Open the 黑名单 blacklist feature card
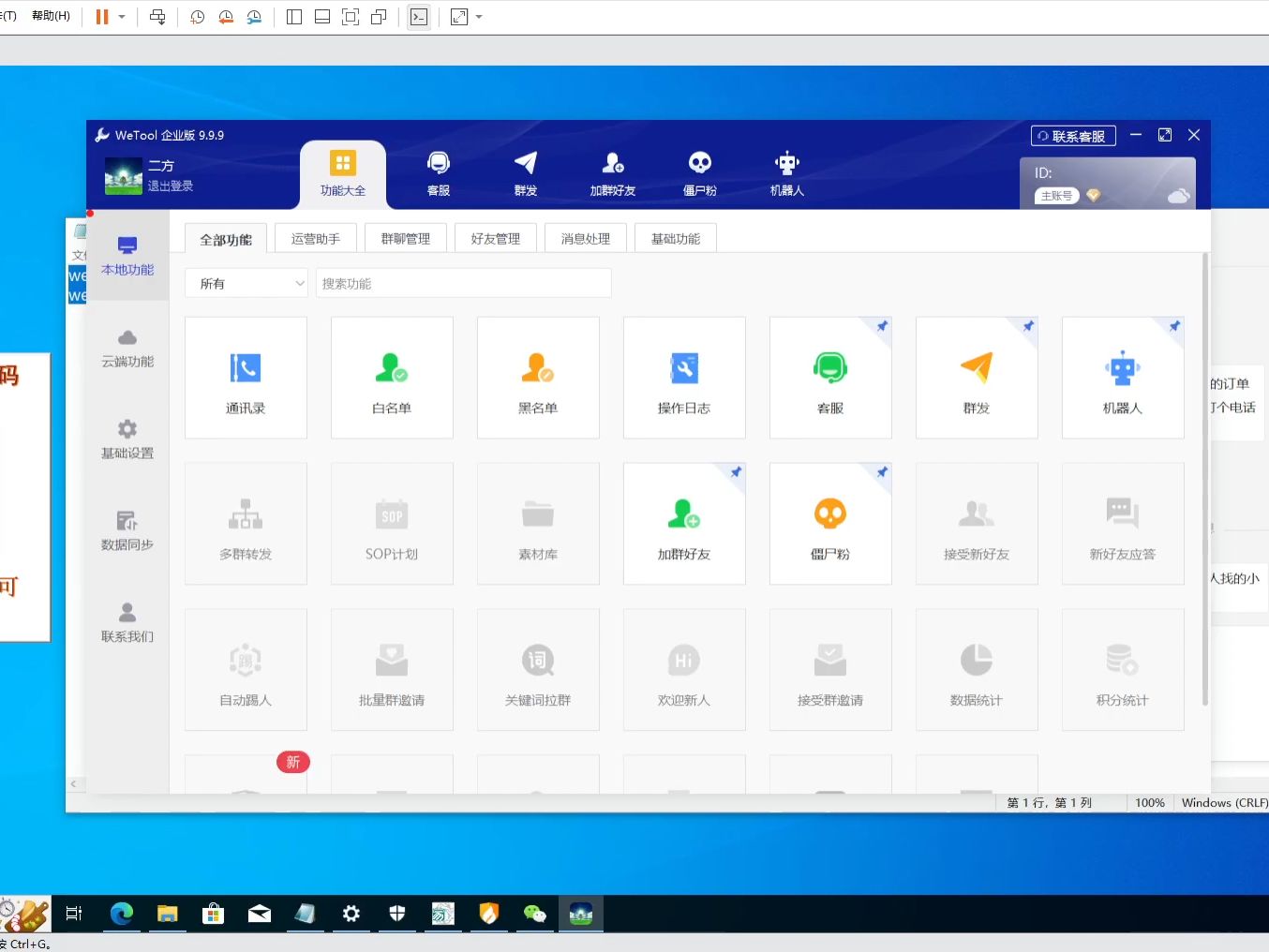The image size is (1269, 952). pos(538,378)
